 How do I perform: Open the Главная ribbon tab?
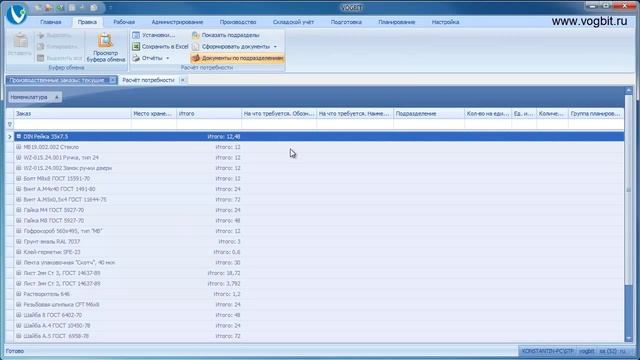(x=51, y=22)
